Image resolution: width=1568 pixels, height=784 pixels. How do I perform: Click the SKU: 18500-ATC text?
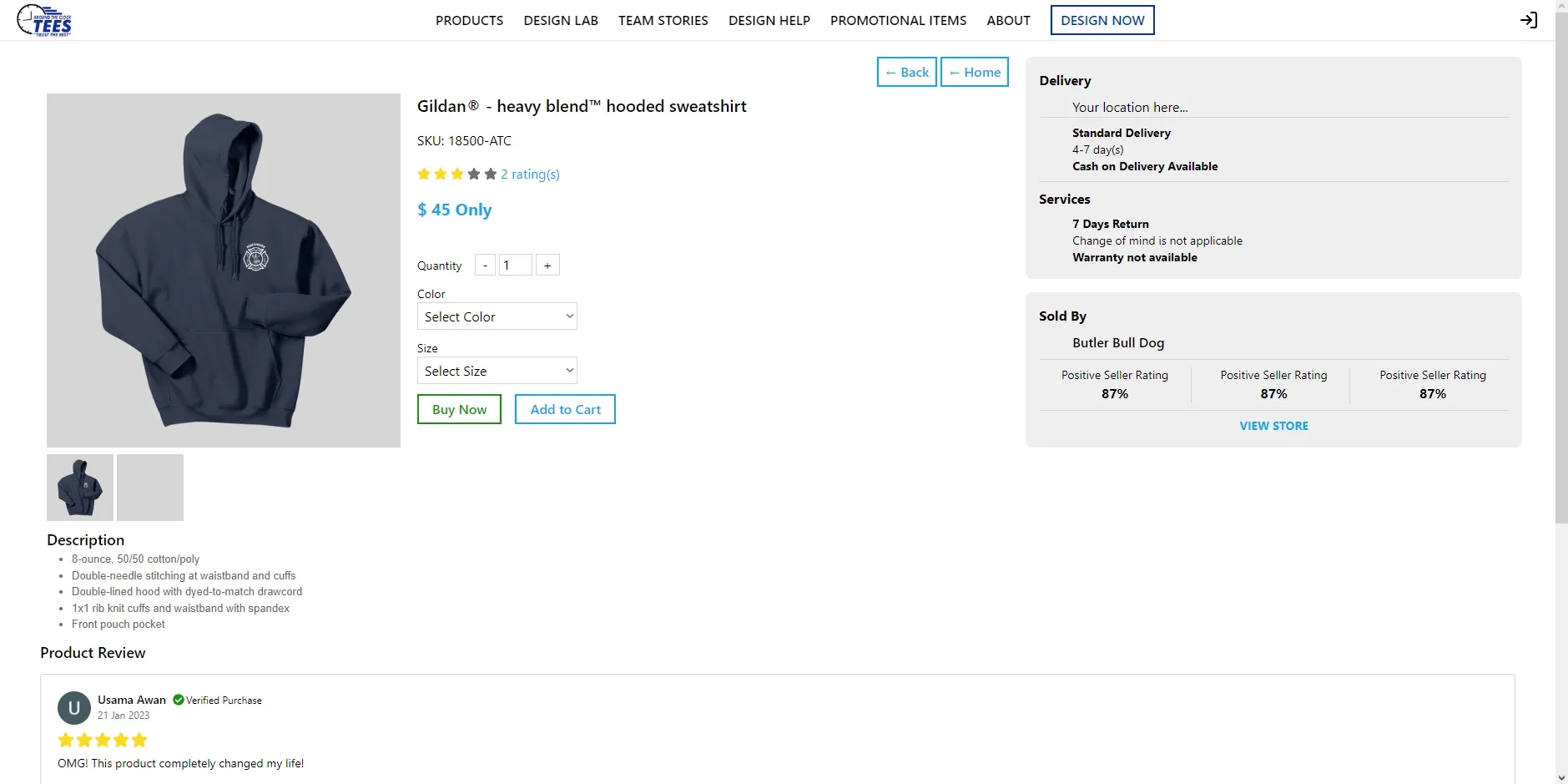tap(464, 140)
